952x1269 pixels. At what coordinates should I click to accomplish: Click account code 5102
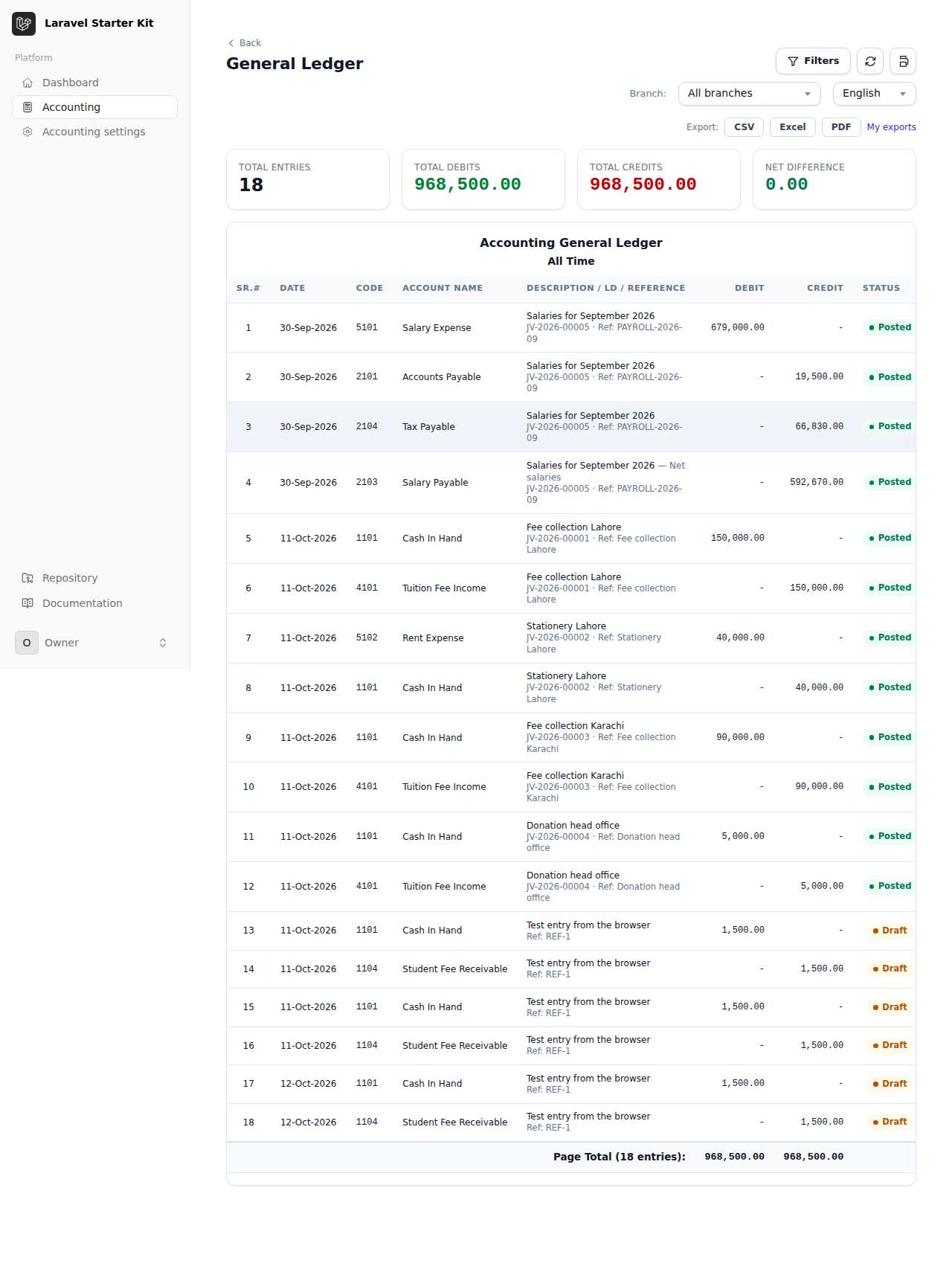pos(367,637)
